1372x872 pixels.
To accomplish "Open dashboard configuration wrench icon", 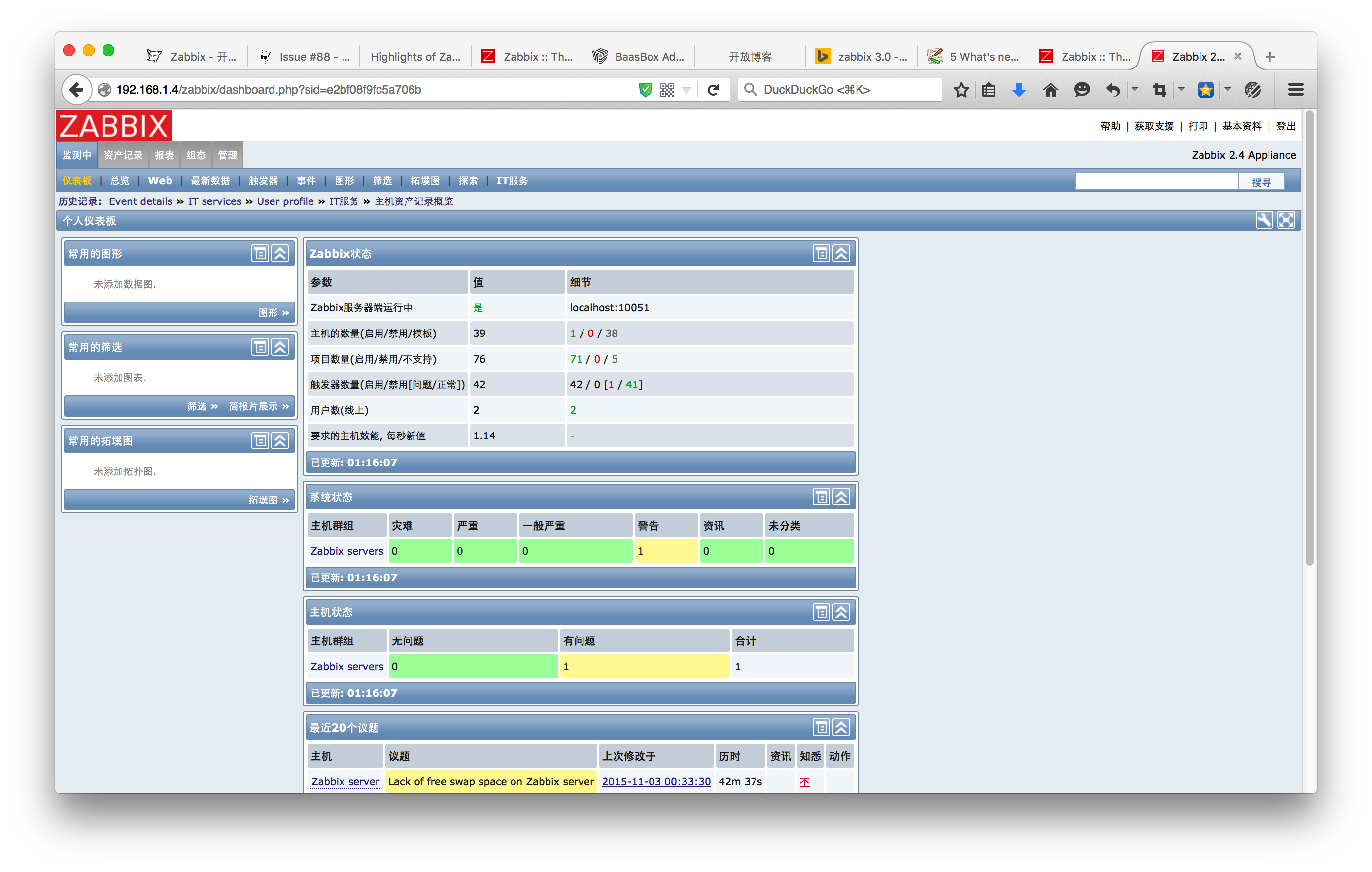I will [1264, 220].
